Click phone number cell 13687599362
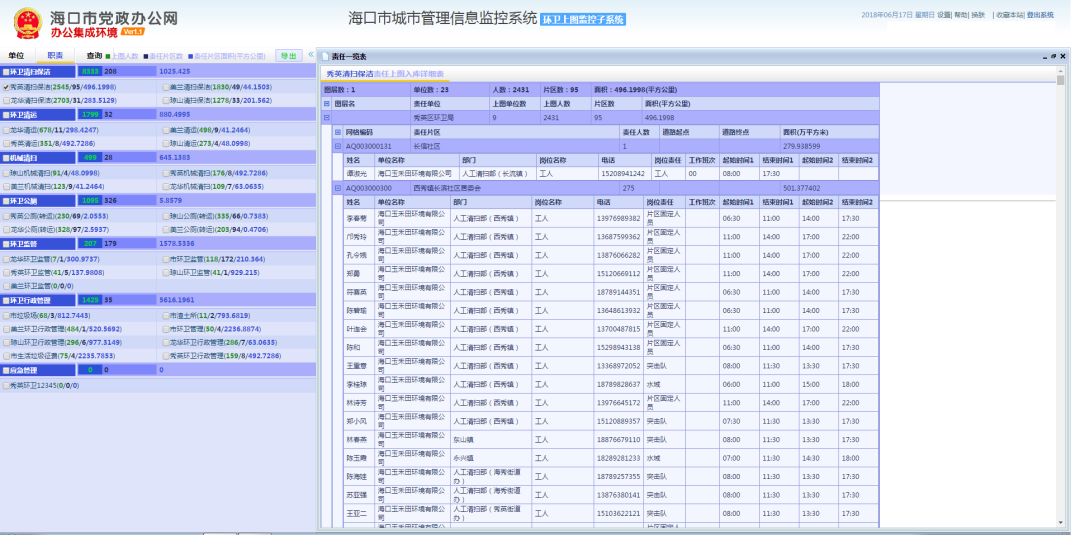Image resolution: width=1080 pixels, height=550 pixels. coord(619,237)
